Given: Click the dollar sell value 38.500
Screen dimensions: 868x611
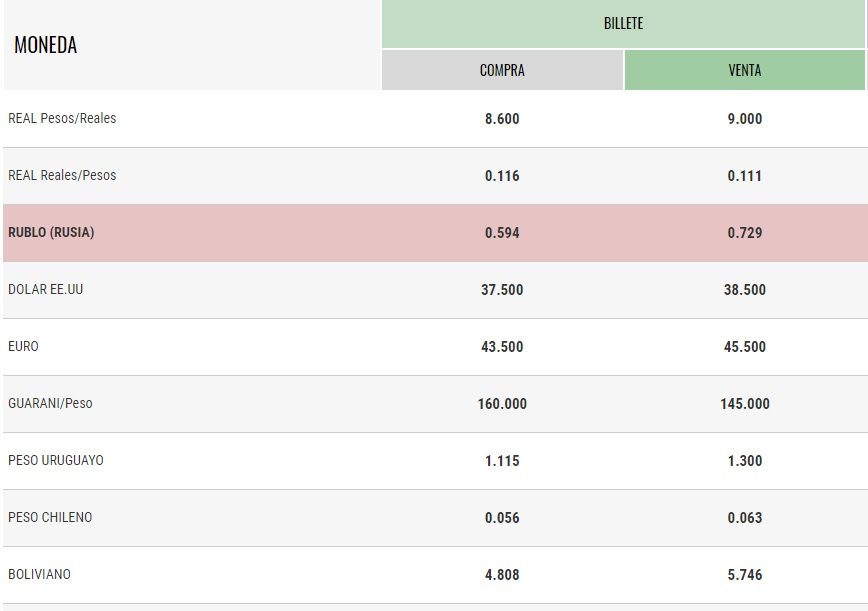Looking at the screenshot, I should pyautogui.click(x=745, y=290).
